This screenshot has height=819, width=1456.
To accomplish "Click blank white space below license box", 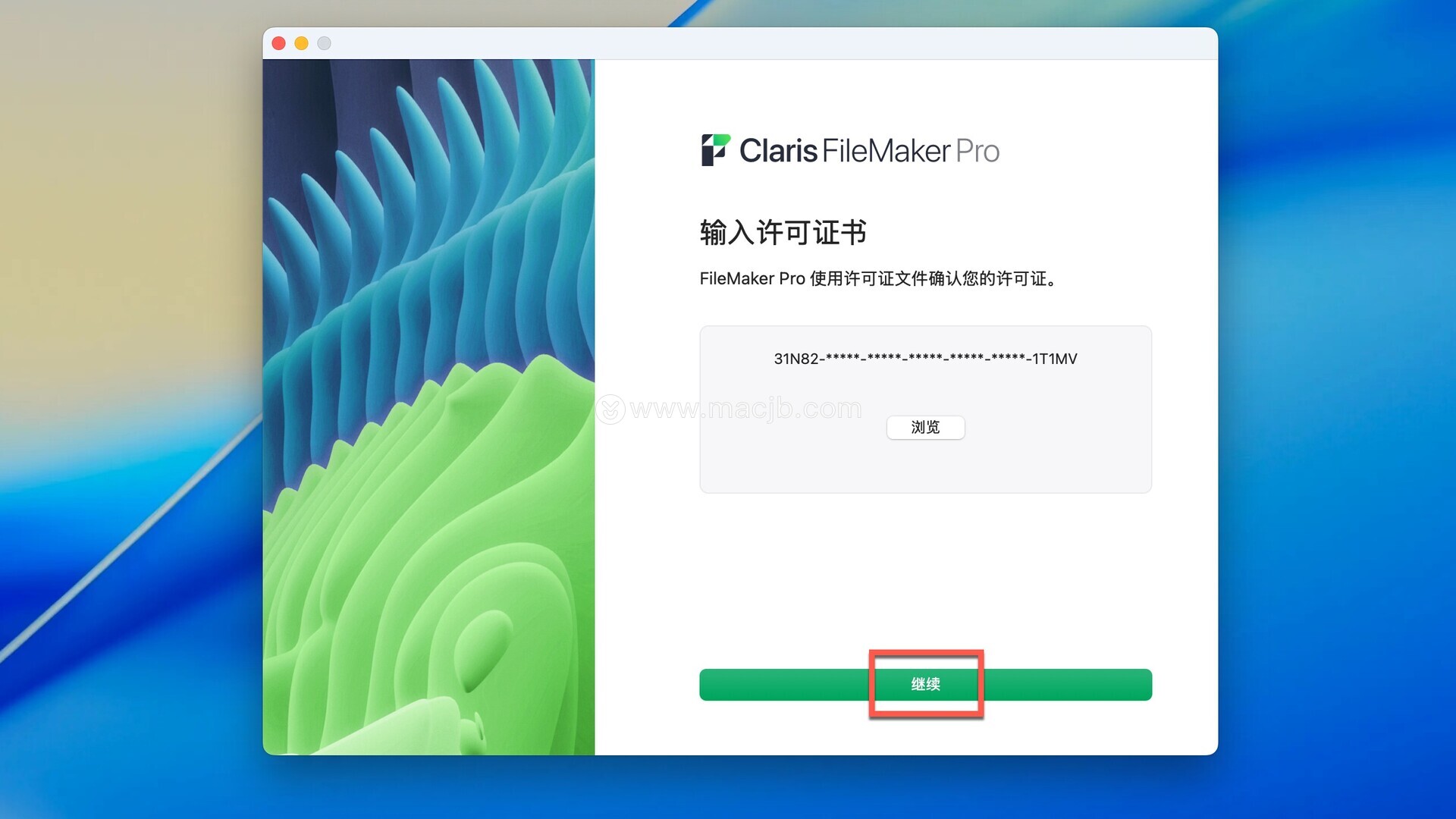I will pos(925,580).
